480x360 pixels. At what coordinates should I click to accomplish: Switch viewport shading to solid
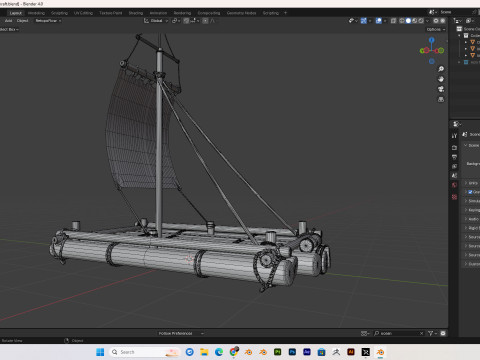408,21
